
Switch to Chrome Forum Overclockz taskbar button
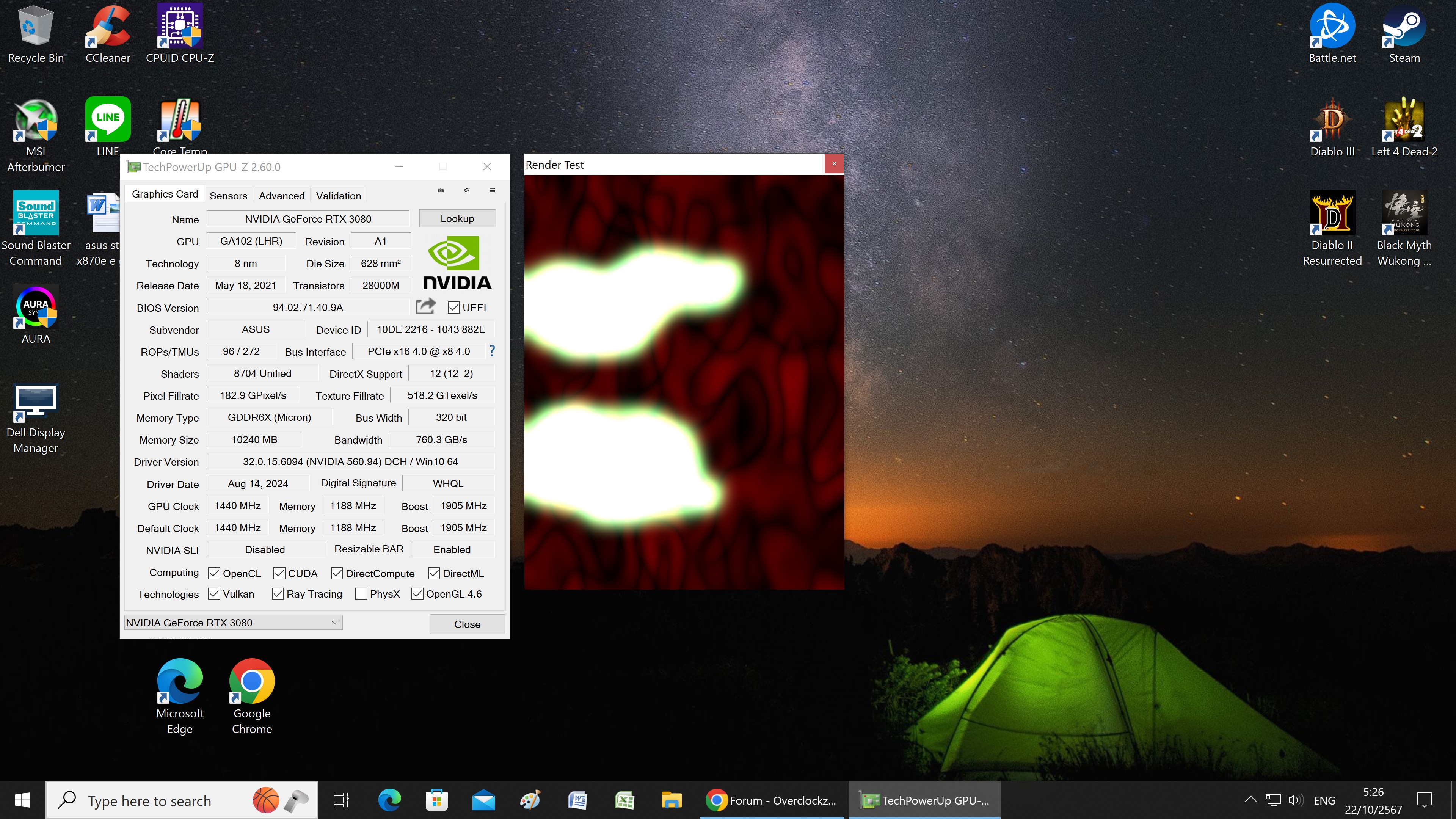click(771, 800)
